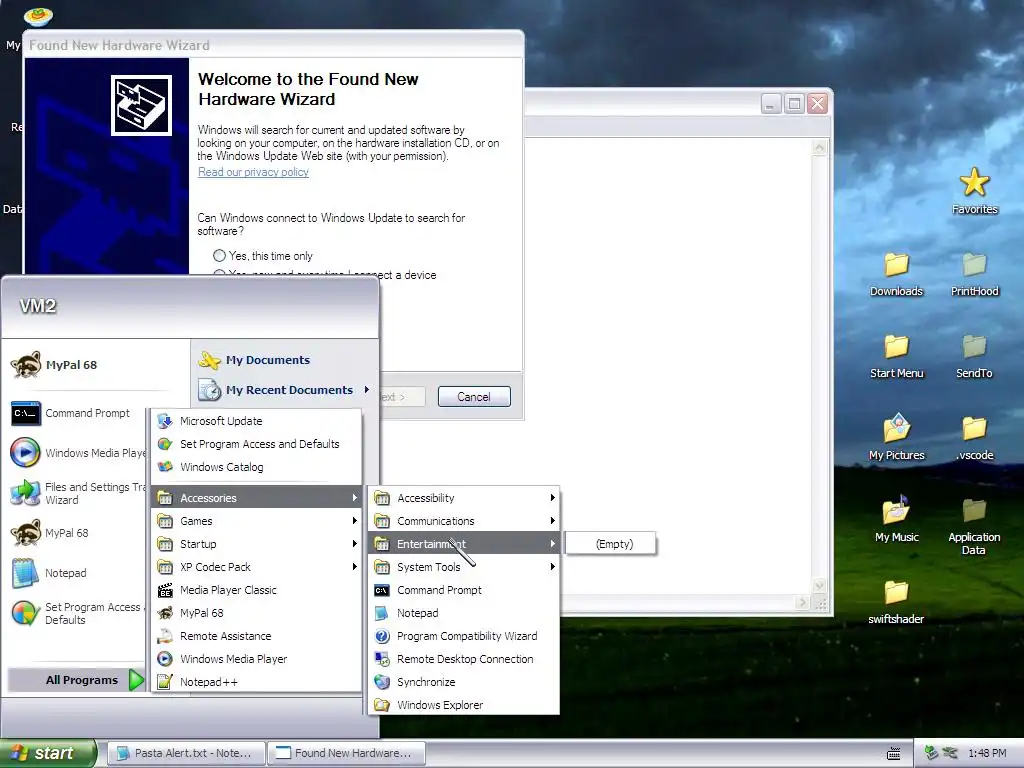Select Start Menu folder on desktop
Viewport: 1024px width, 768px height.
896,355
